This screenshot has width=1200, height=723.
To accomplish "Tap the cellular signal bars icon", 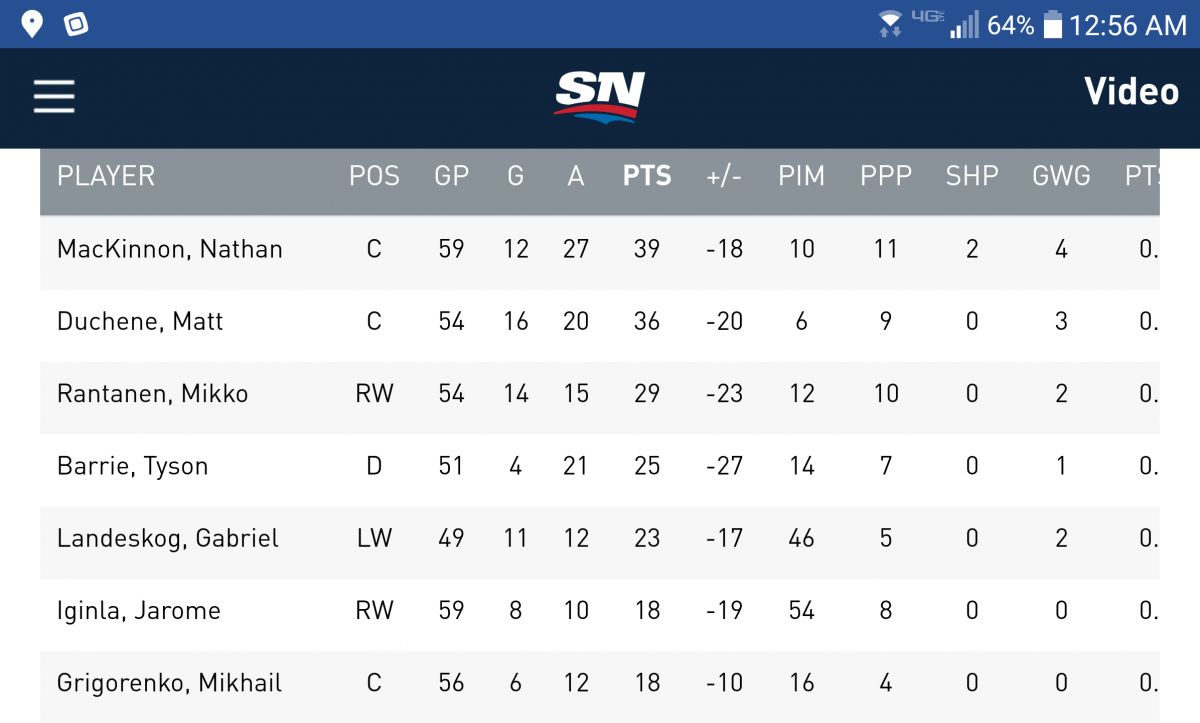I will tap(964, 25).
